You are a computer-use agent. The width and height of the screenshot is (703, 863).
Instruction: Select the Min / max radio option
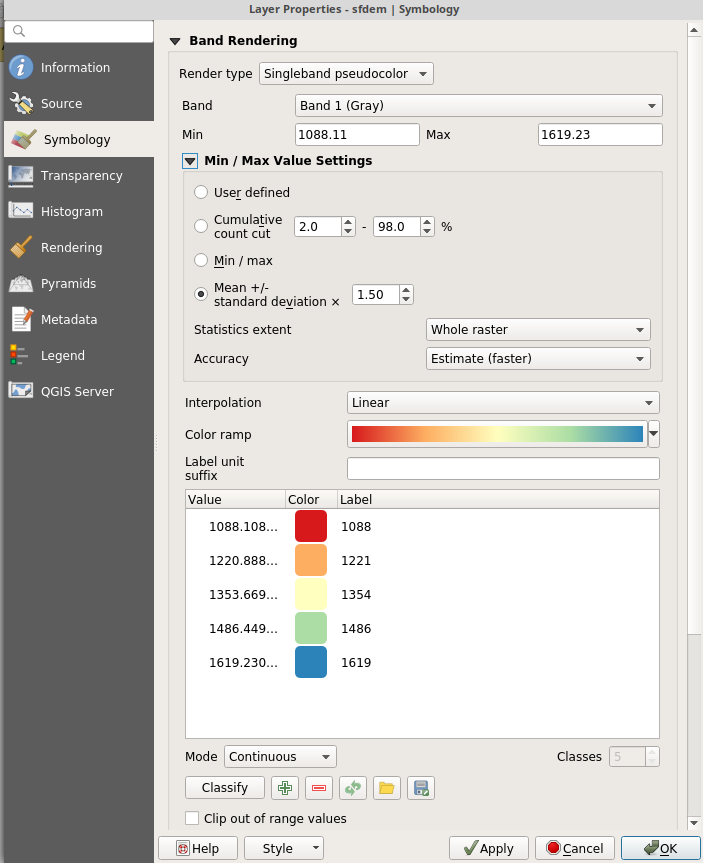click(x=202, y=261)
